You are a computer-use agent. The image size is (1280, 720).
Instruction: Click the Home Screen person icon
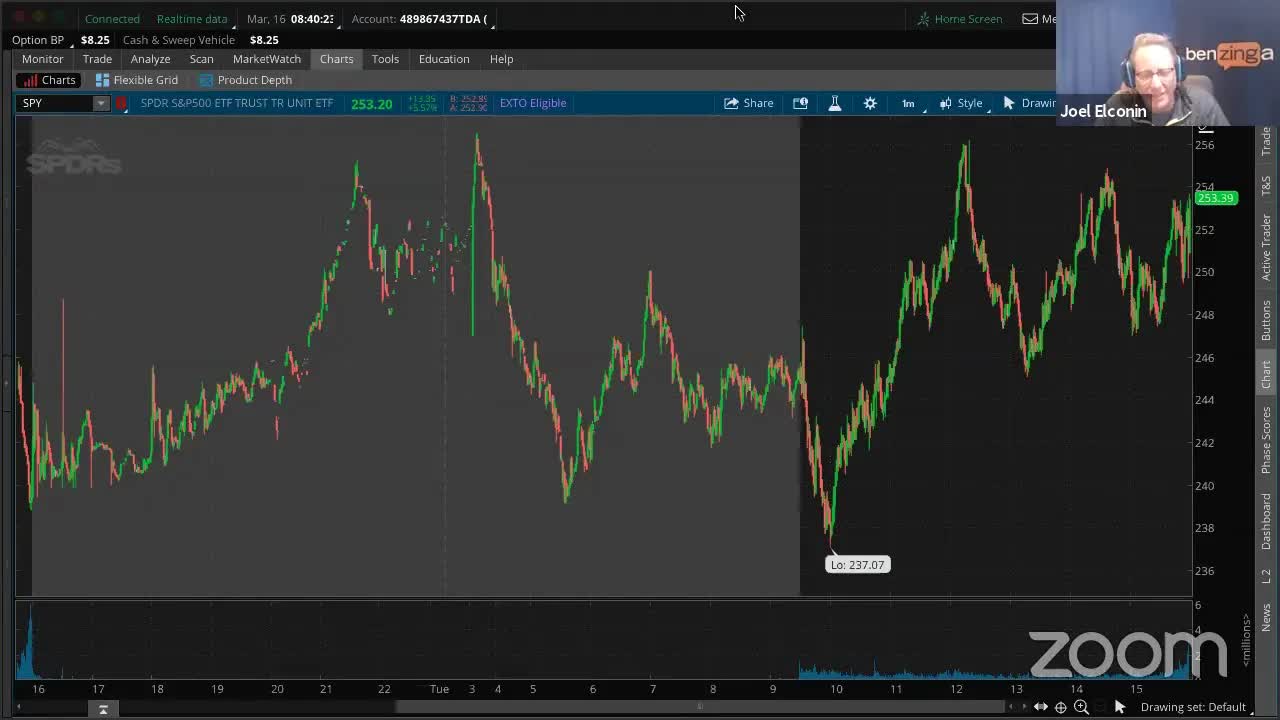(924, 19)
